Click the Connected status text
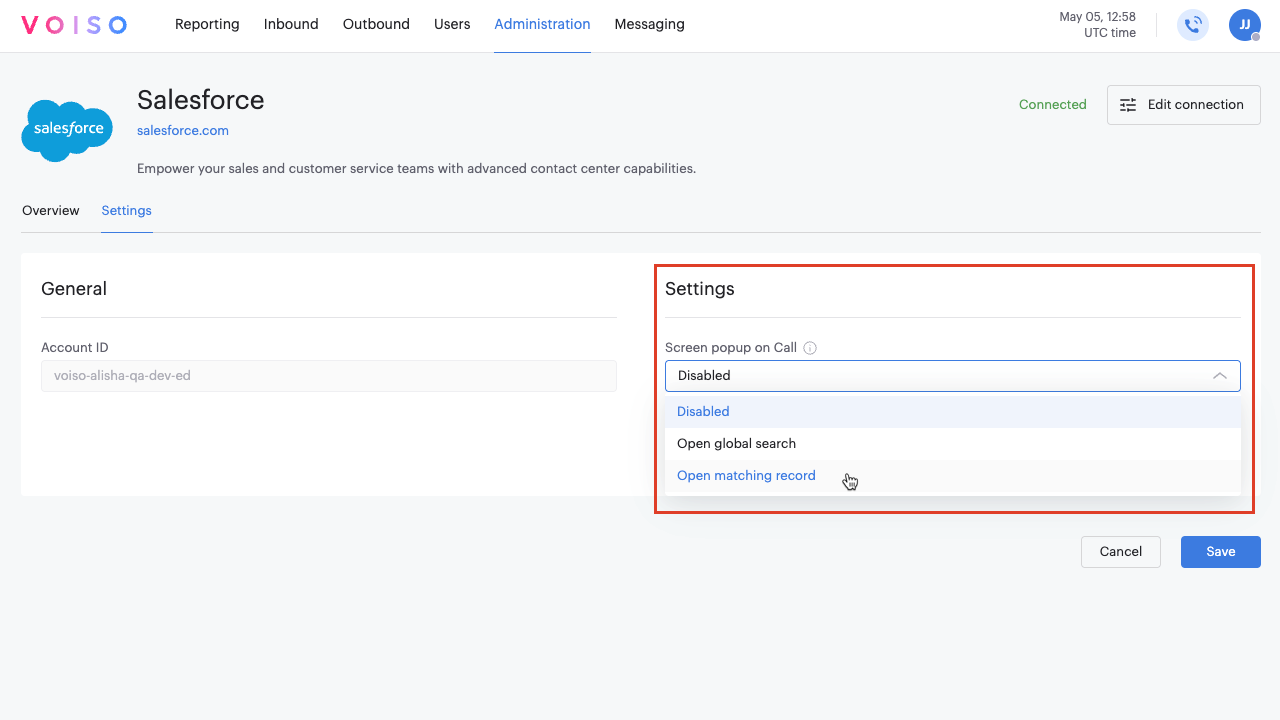The height and width of the screenshot is (720, 1280). pos(1053,105)
